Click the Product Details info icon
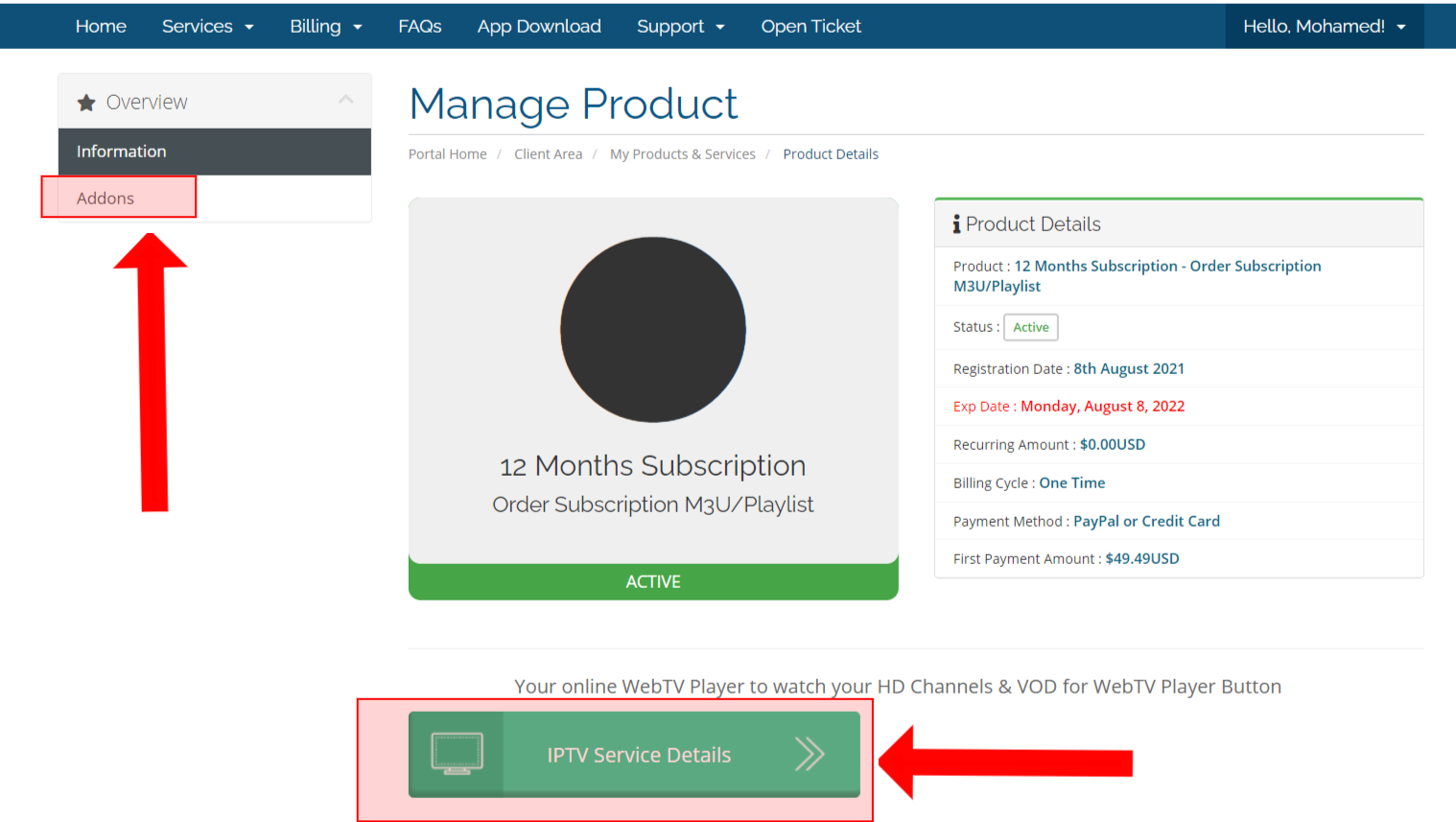1456x822 pixels. coord(956,224)
